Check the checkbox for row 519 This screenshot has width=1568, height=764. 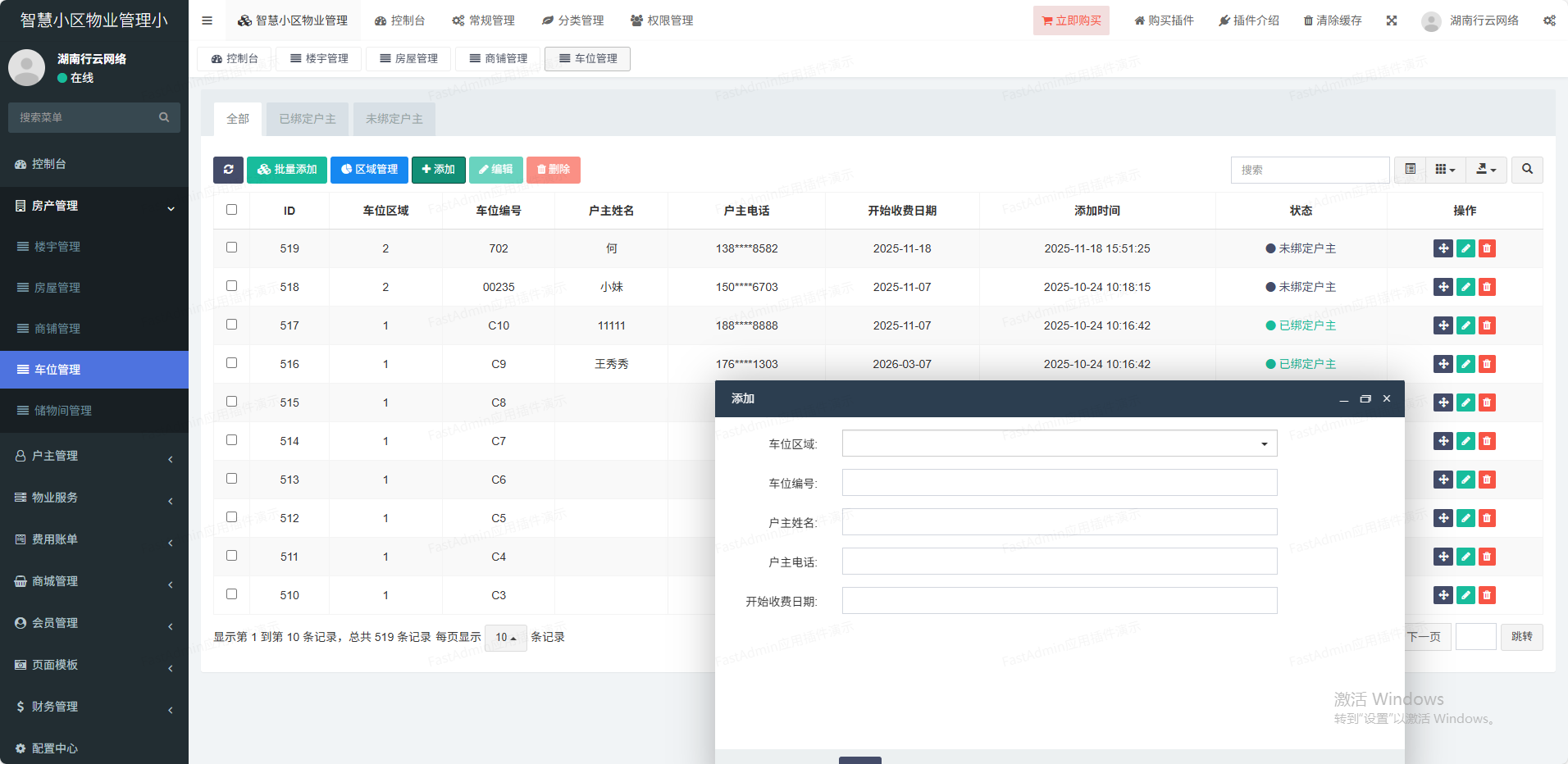231,248
